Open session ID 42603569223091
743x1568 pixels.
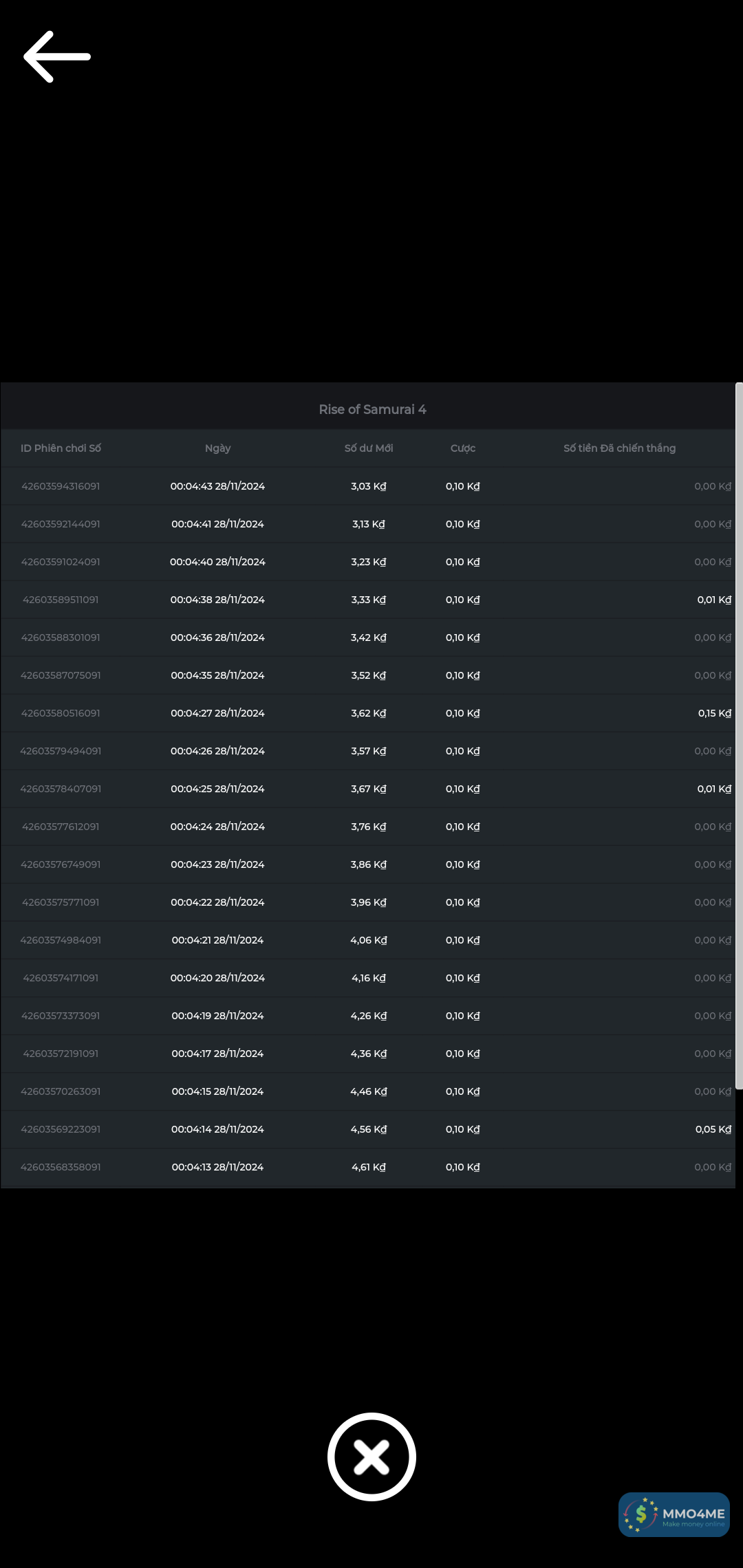pyautogui.click(x=61, y=1129)
